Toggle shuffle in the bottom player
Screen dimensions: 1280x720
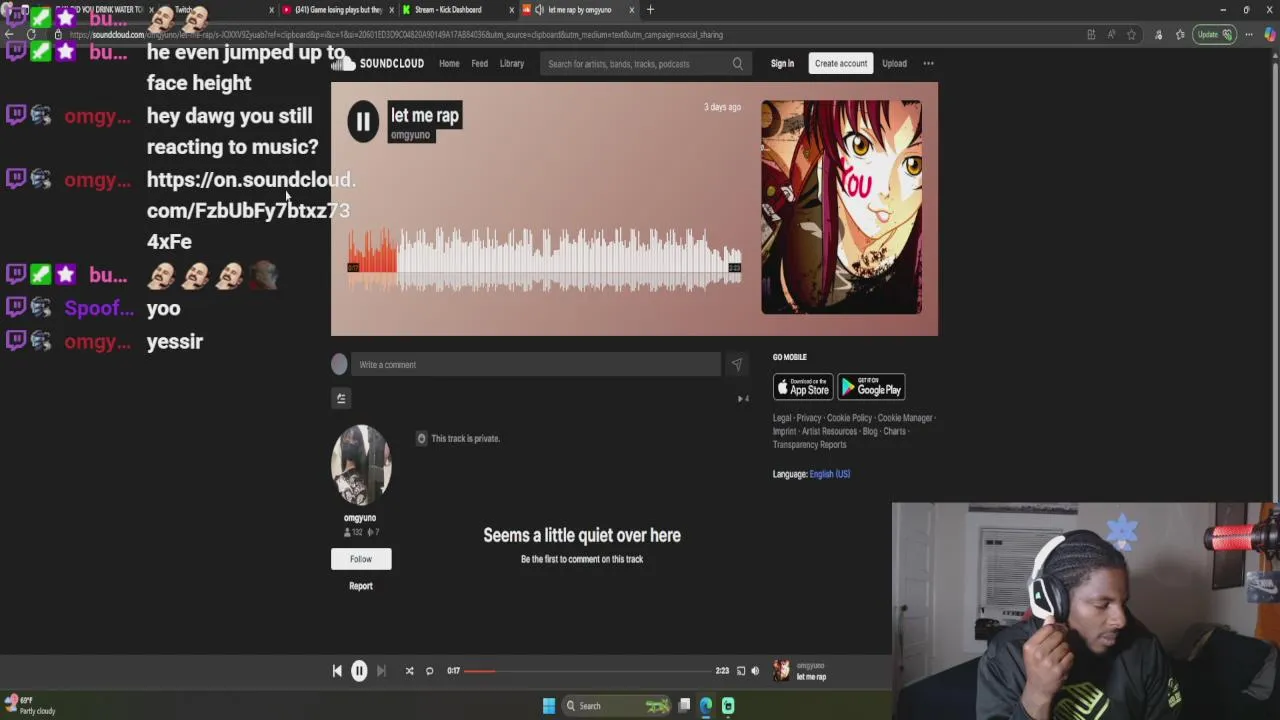pos(409,671)
